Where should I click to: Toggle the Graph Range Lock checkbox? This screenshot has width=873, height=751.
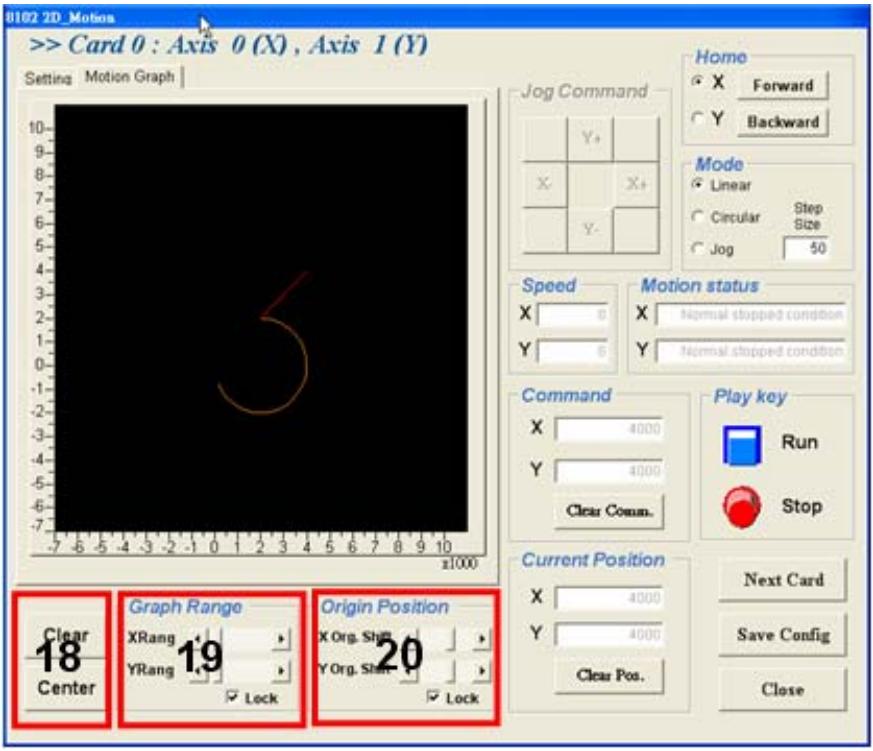(232, 696)
